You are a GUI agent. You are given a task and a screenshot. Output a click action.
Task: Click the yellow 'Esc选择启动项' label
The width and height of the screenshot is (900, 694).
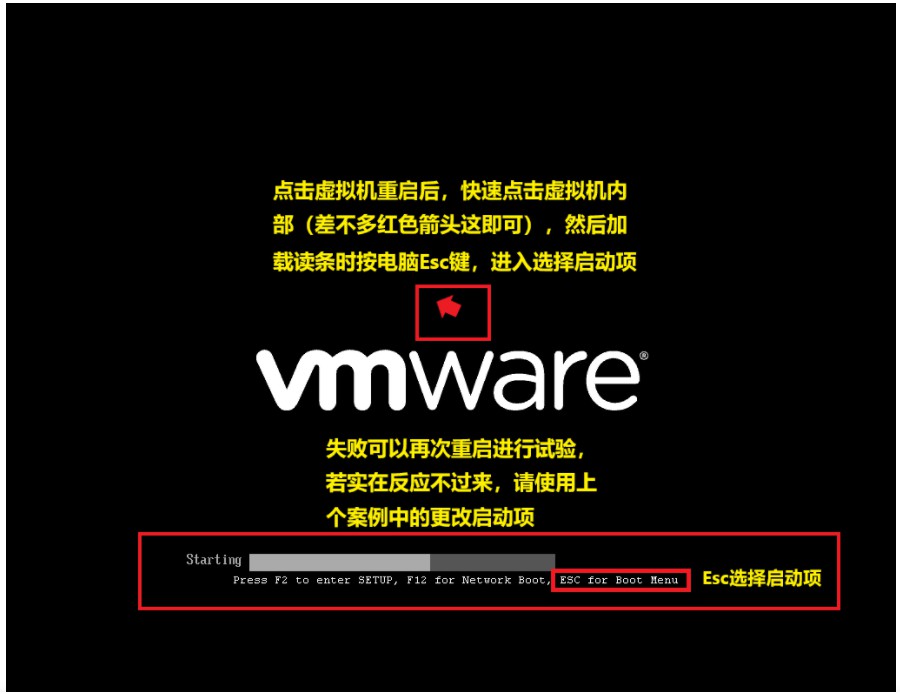[x=762, y=578]
